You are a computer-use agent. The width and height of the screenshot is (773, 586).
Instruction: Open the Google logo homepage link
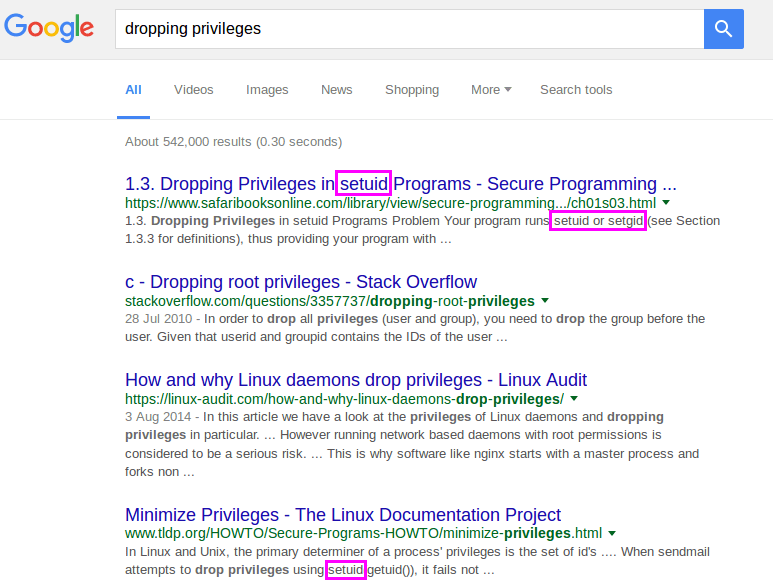49,28
